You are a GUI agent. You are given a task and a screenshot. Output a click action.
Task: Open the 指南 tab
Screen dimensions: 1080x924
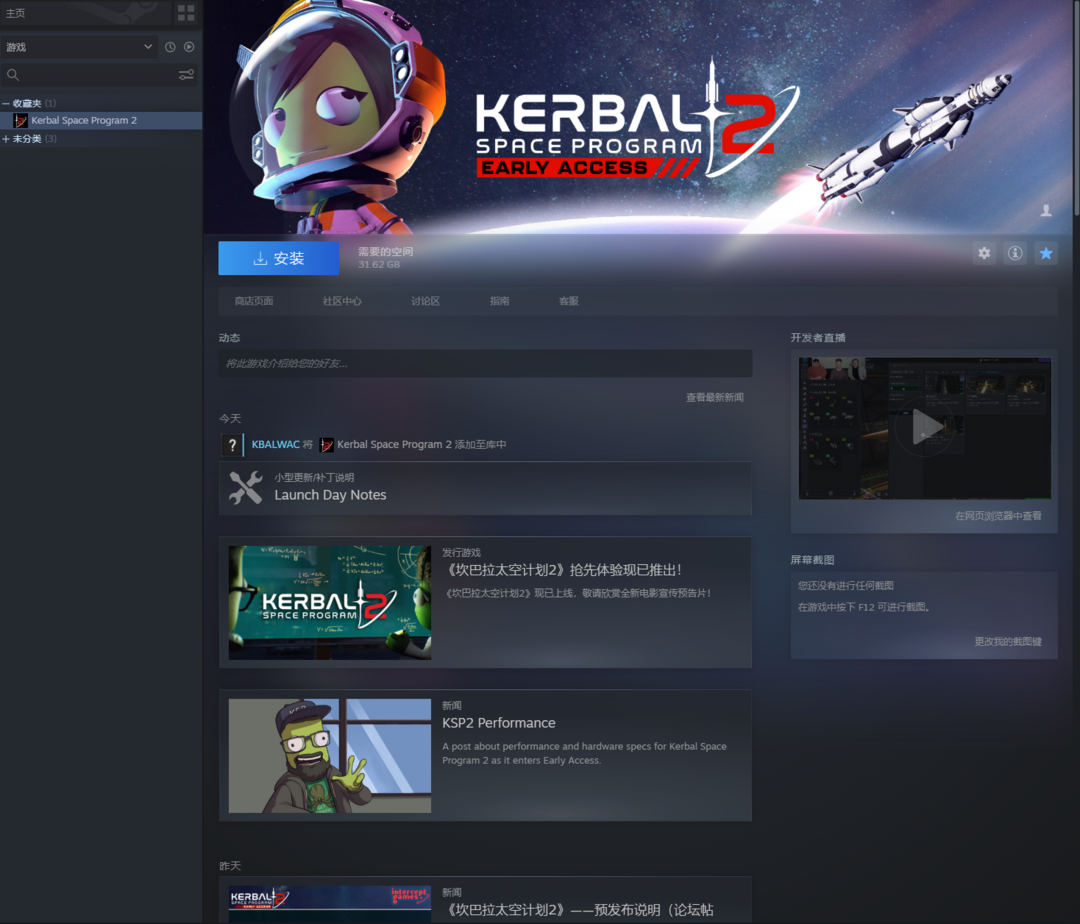(499, 301)
